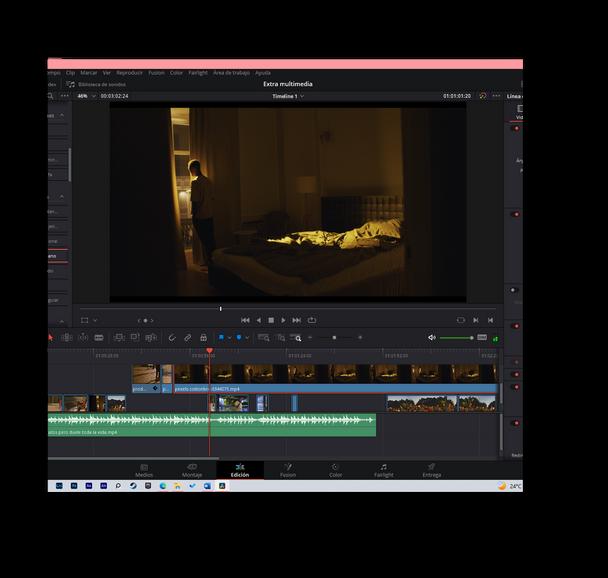608x578 pixels.
Task: Switch to the Medios page
Action: click(144, 471)
